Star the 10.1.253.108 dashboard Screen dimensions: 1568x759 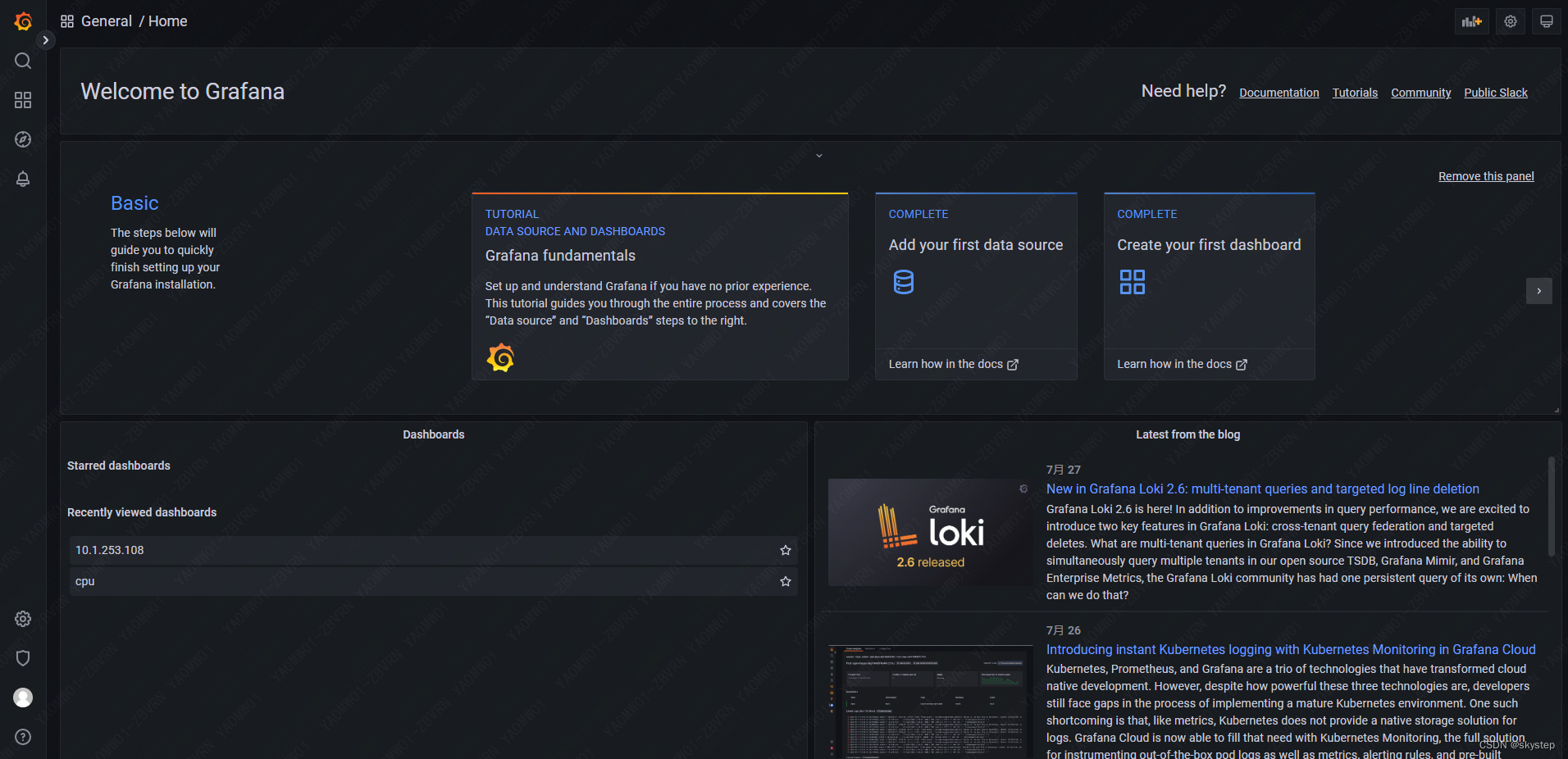tap(786, 550)
